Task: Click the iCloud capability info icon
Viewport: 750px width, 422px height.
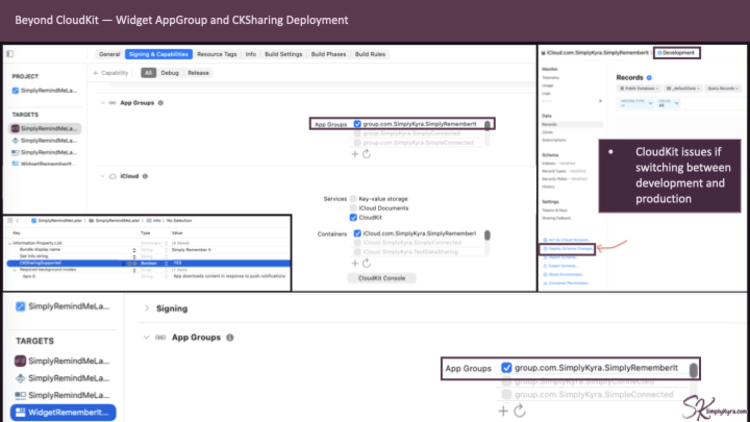Action: click(145, 176)
